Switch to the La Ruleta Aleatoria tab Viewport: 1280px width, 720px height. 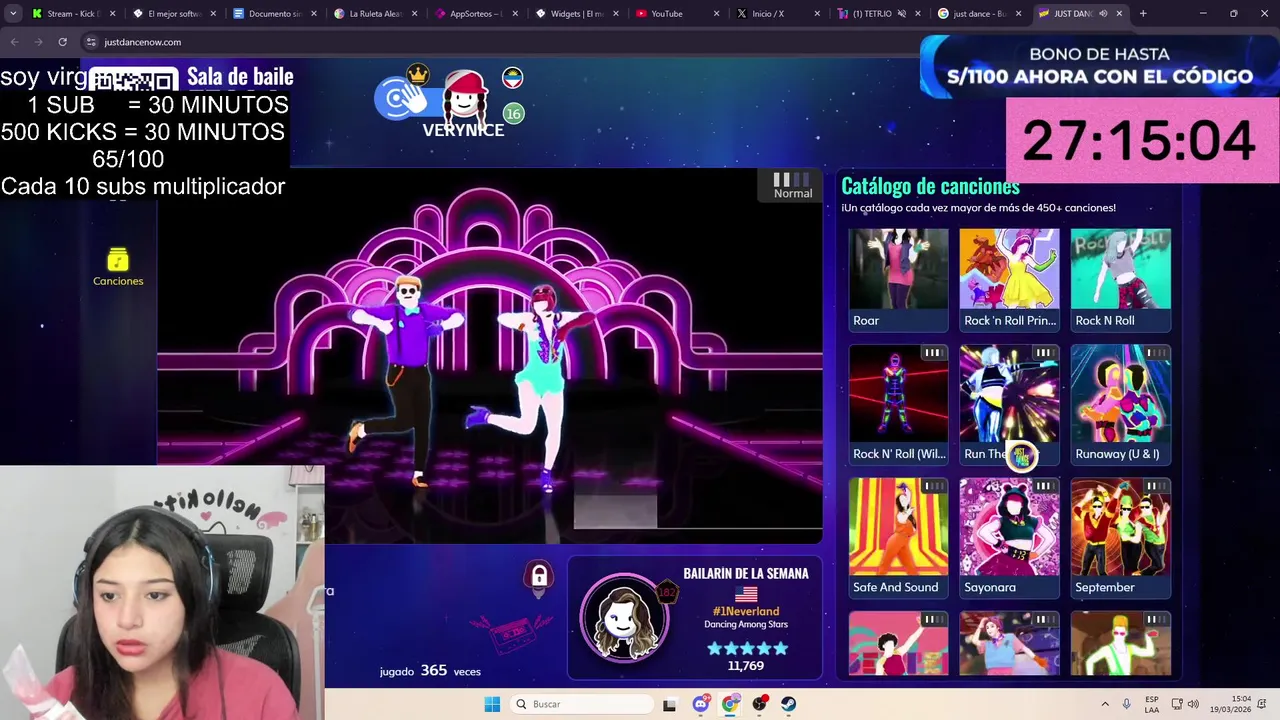click(375, 14)
